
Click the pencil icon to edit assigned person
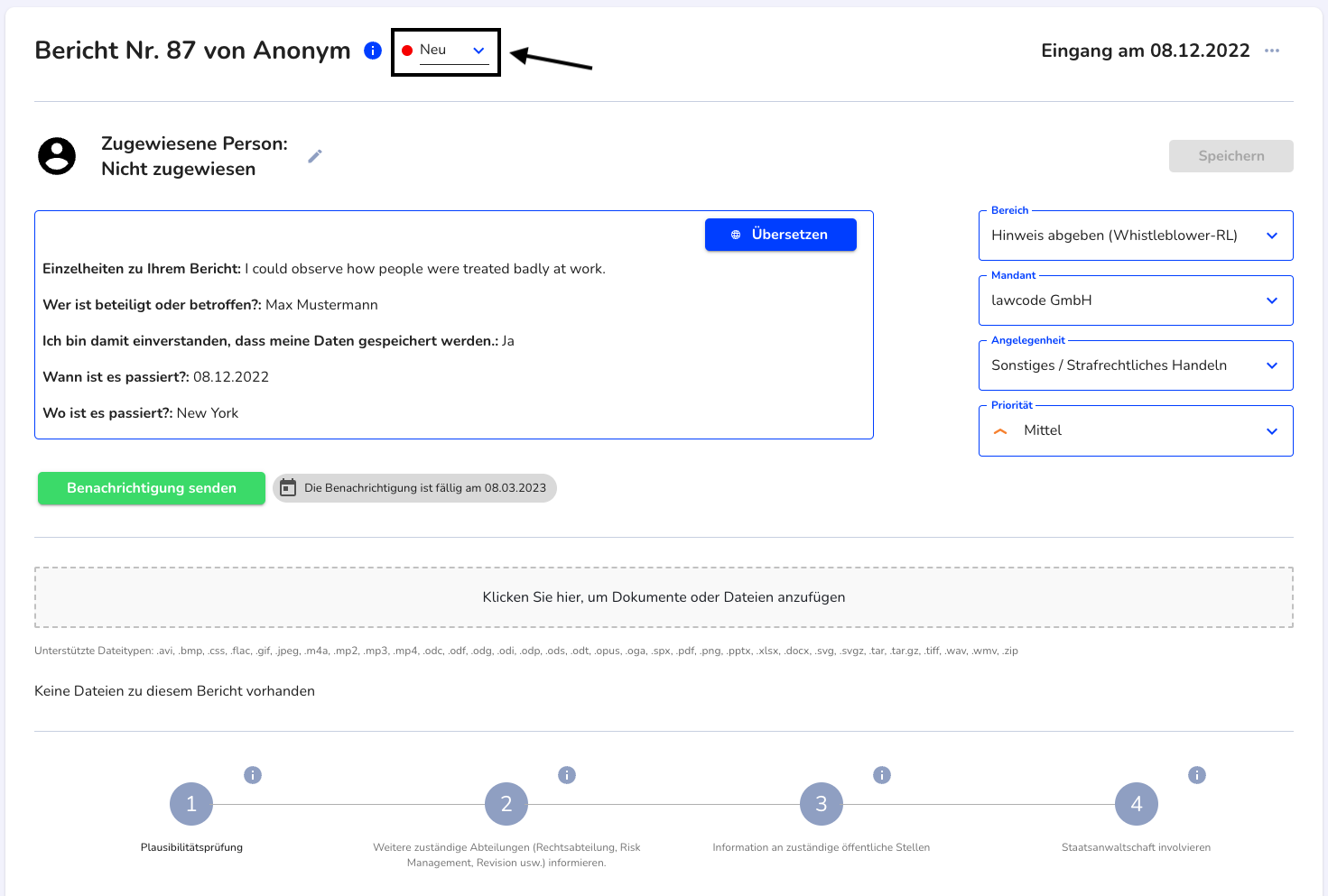tap(315, 156)
